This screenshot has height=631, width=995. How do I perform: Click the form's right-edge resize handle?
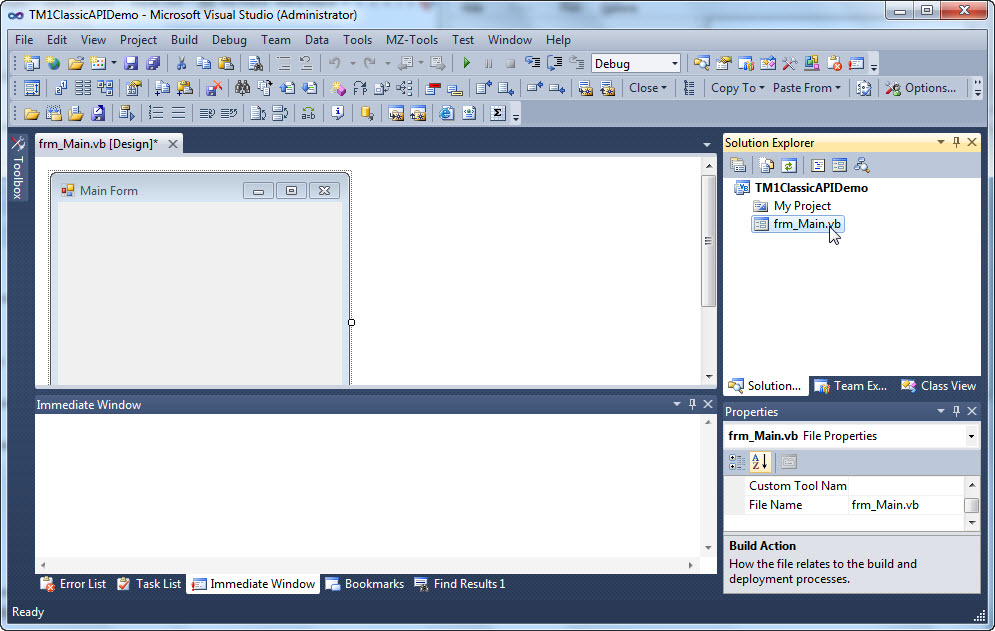pos(352,322)
